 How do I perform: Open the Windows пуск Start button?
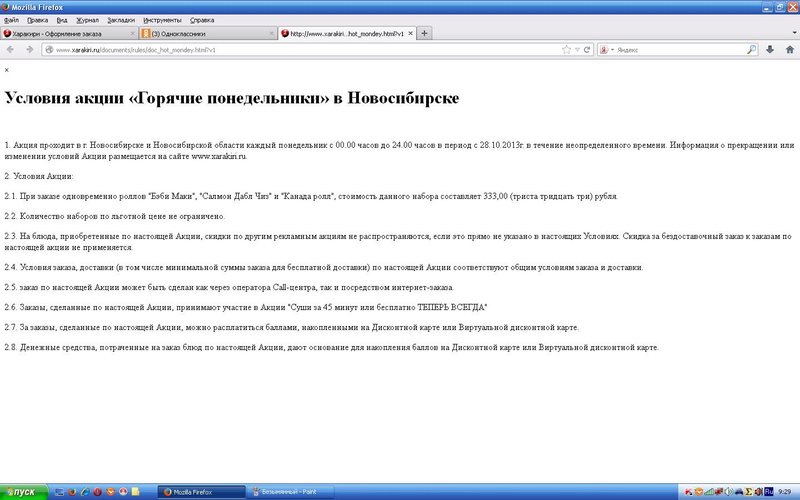[x=23, y=492]
